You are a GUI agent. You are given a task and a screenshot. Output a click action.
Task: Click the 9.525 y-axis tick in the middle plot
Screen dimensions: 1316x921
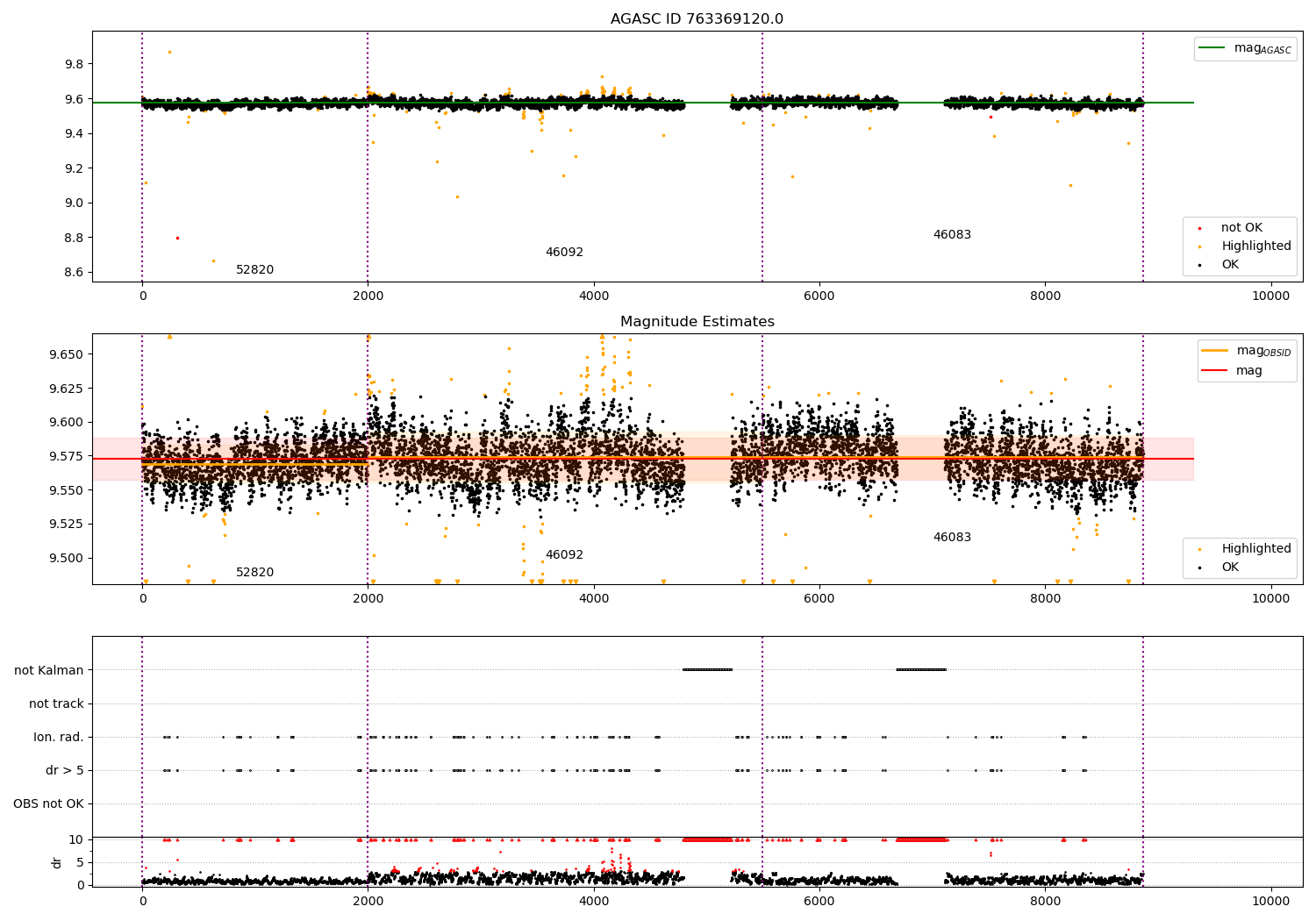66,525
